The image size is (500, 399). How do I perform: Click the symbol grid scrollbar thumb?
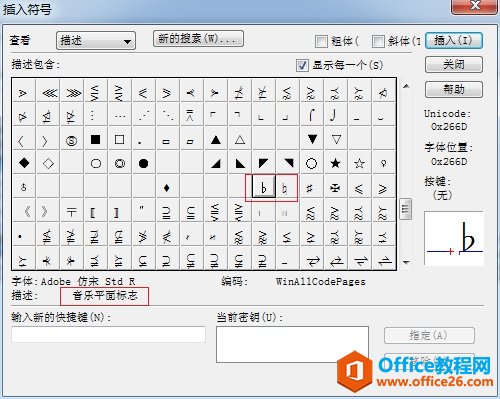[x=406, y=209]
